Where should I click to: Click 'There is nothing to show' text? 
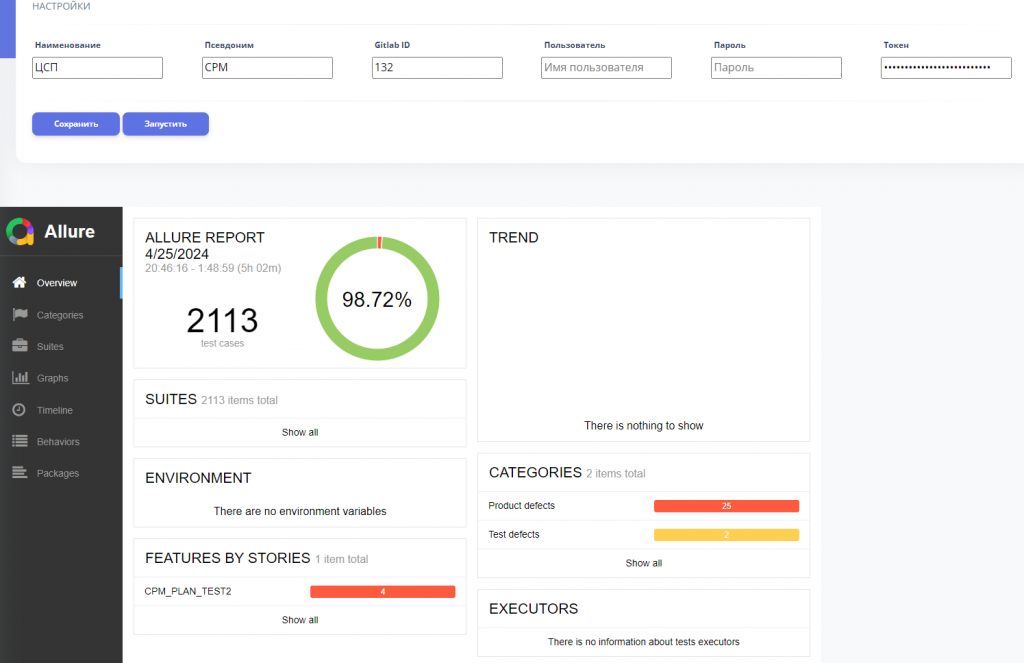(643, 426)
